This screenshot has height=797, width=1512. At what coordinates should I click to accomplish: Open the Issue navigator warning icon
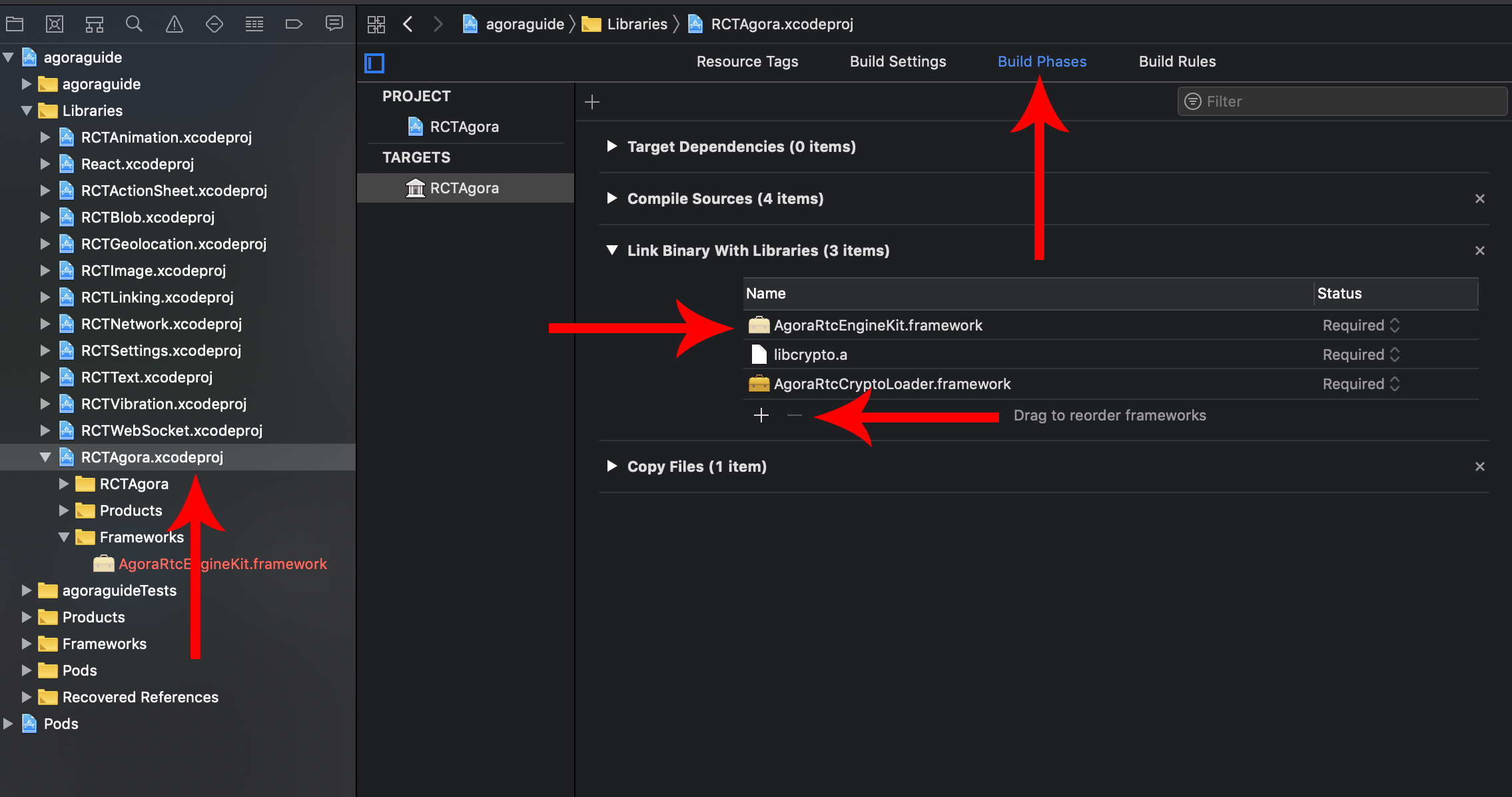tap(175, 25)
